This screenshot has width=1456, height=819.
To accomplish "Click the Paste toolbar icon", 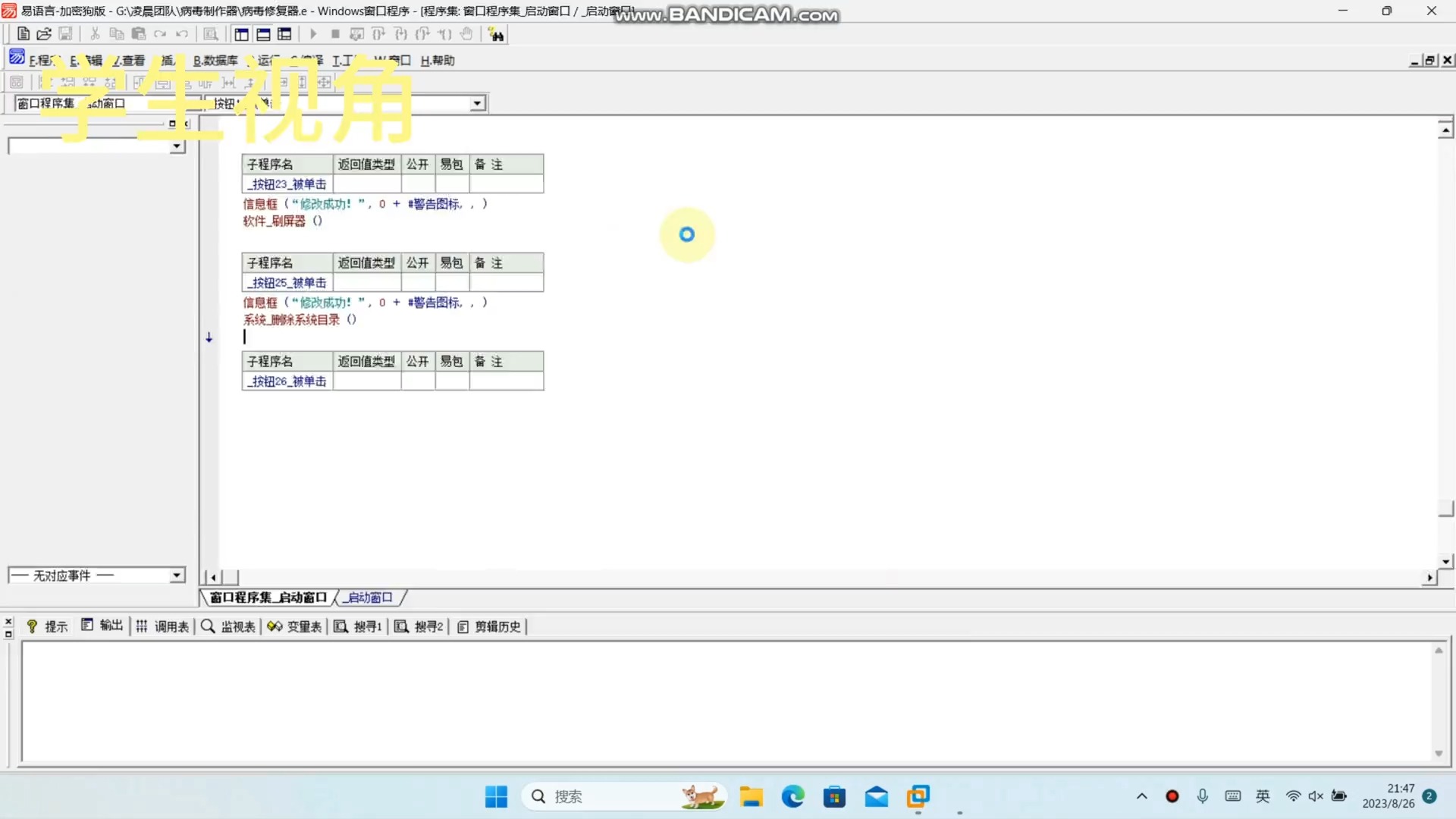I will [139, 34].
